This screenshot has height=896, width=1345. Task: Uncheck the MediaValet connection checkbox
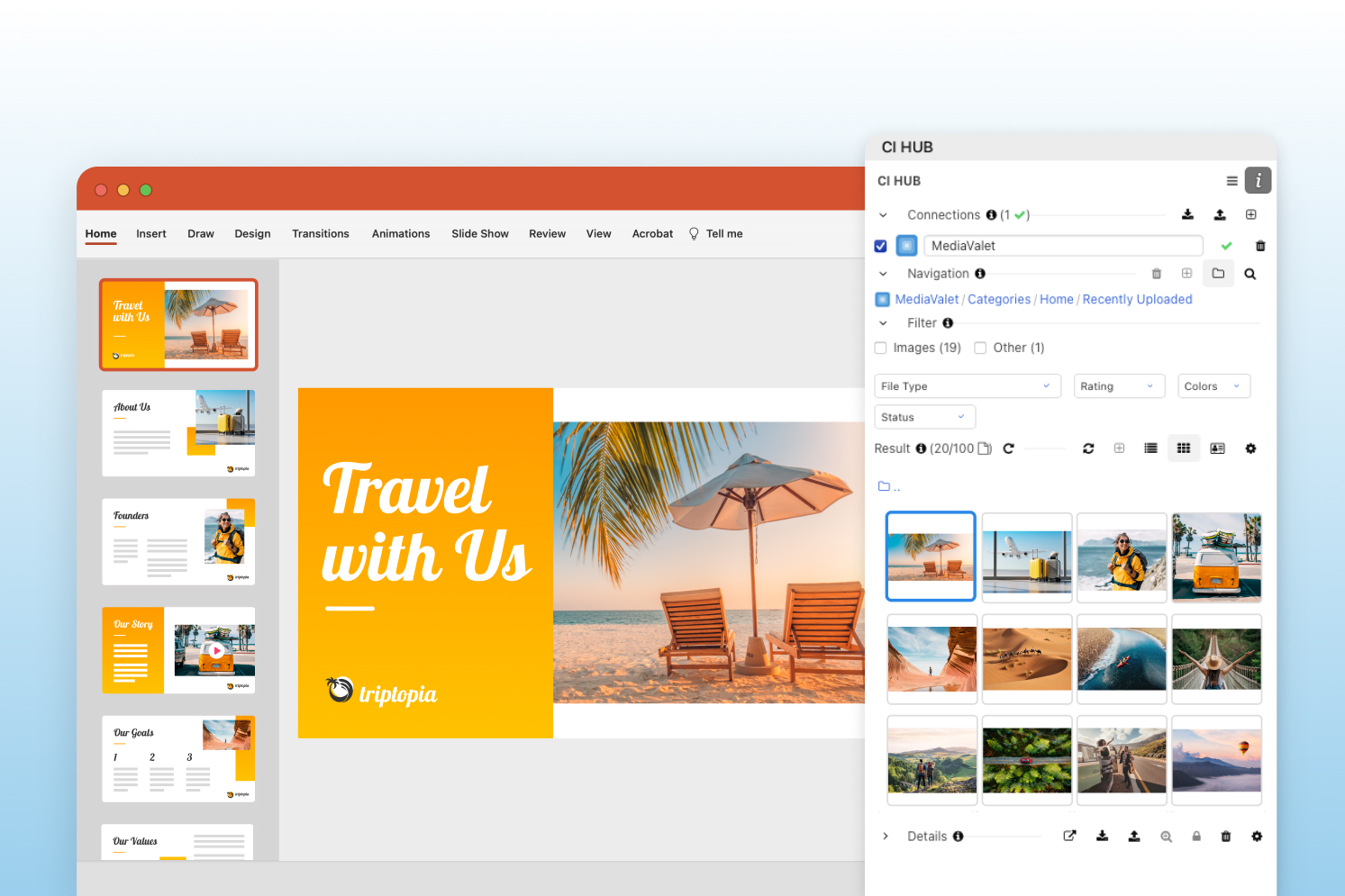[880, 245]
